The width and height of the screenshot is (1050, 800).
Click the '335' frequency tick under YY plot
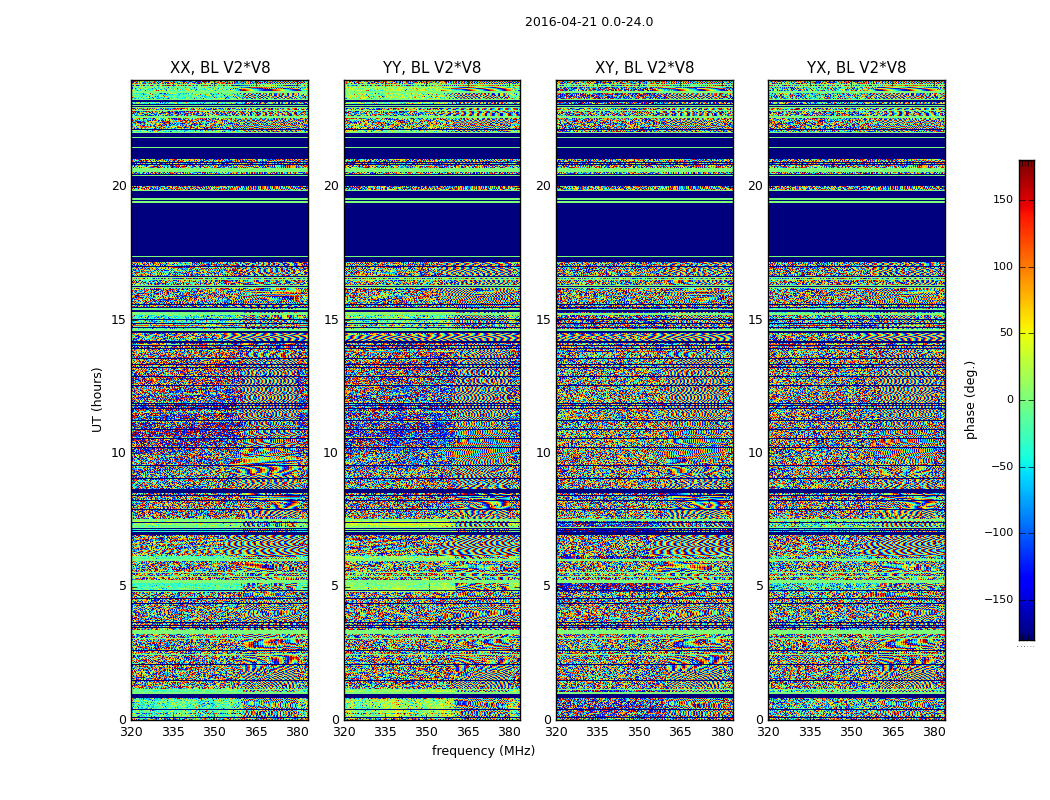coord(385,732)
